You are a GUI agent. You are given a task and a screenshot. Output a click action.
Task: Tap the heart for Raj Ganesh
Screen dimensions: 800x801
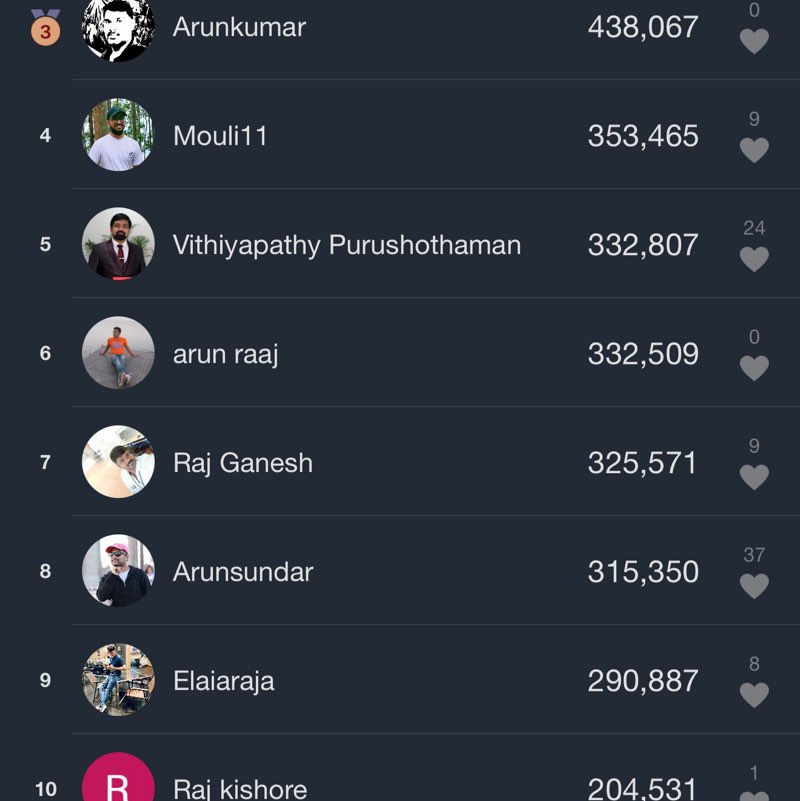pyautogui.click(x=754, y=477)
